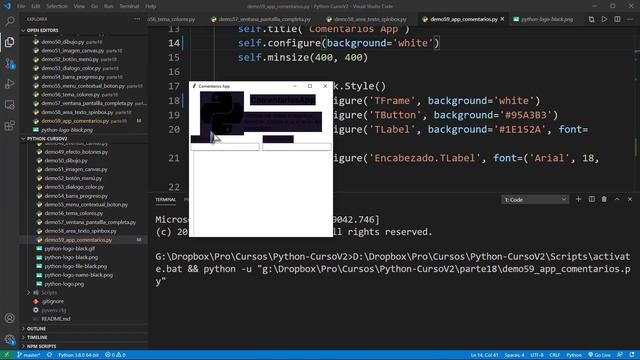This screenshot has height=360, width=640.
Task: Expand the TIMELINE section
Action: pos(37,338)
